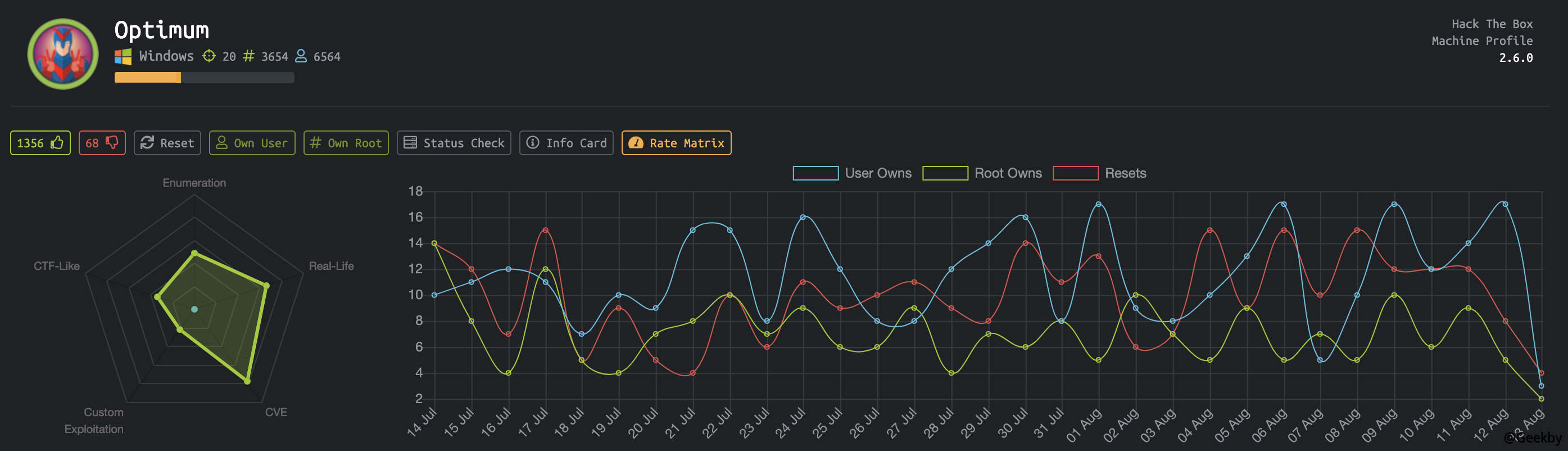Click the thumbs down icon on 68
Screen dimensions: 1568x451
[x=112, y=143]
